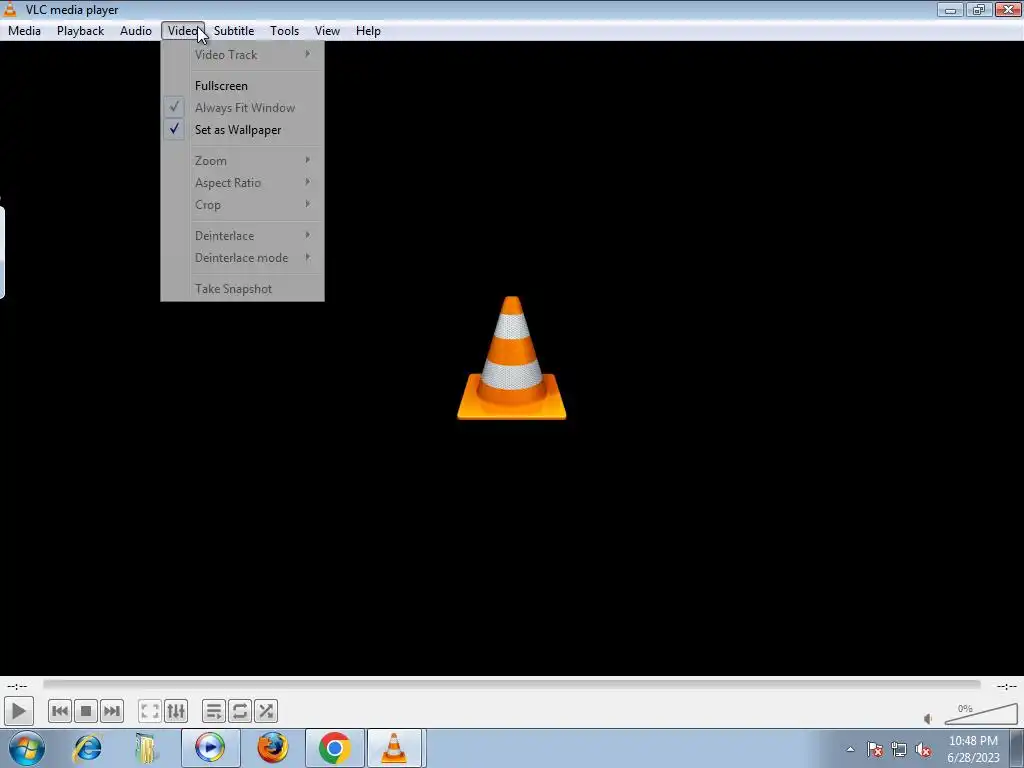Expand the Aspect Ratio submenu
Viewport: 1024px width, 768px height.
click(x=242, y=183)
